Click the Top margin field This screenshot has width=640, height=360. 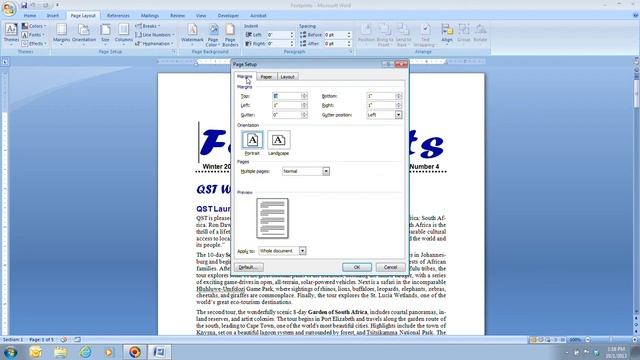click(287, 96)
